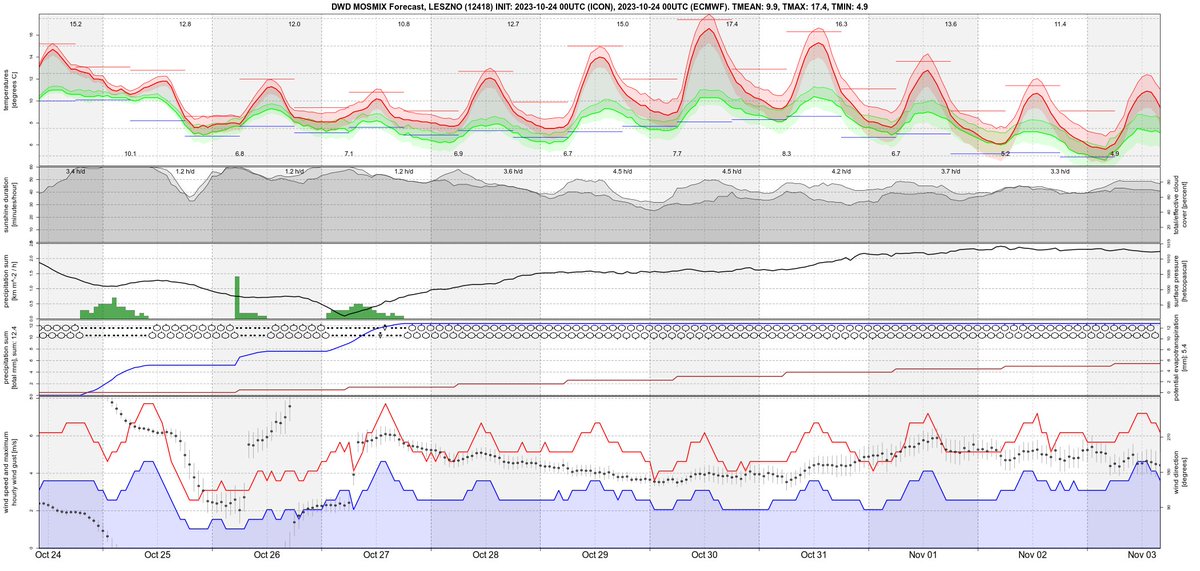Click the daily max value '15.0'
This screenshot has width=1200, height=571.
point(623,23)
